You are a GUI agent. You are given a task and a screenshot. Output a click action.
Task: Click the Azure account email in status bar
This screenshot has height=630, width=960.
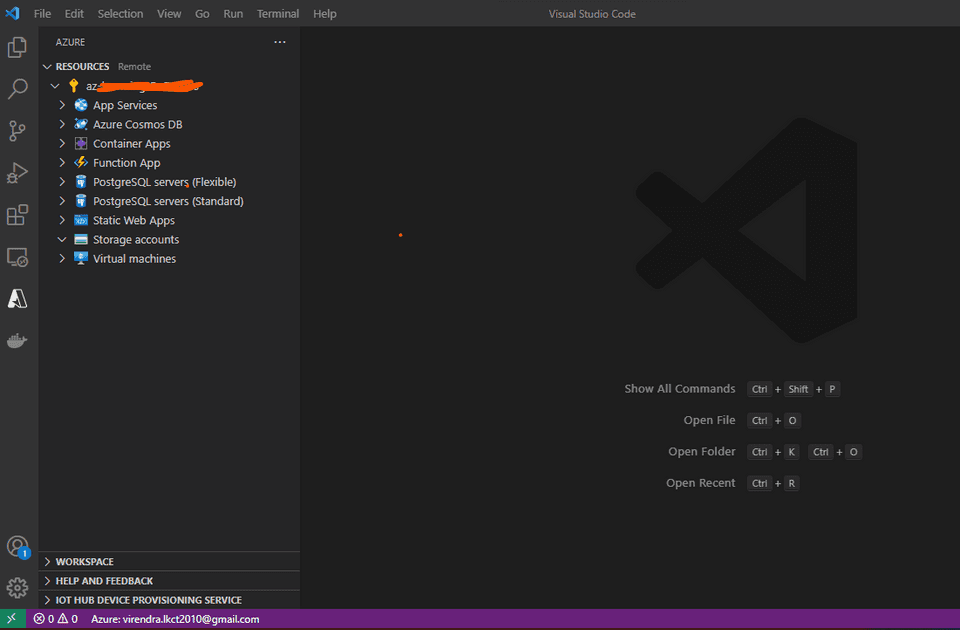(x=175, y=619)
